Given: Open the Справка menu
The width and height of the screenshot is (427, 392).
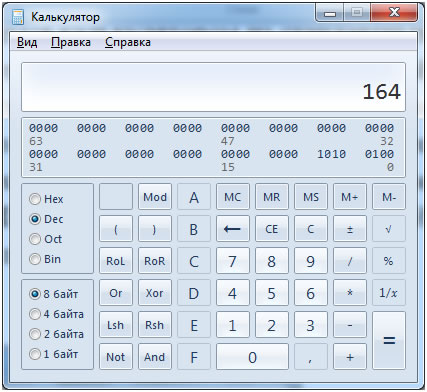Looking at the screenshot, I should tap(128, 42).
